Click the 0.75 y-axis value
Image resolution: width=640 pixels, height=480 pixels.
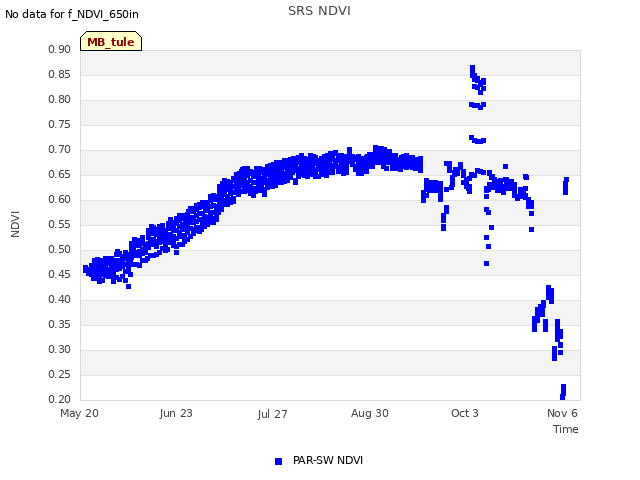click(x=60, y=124)
